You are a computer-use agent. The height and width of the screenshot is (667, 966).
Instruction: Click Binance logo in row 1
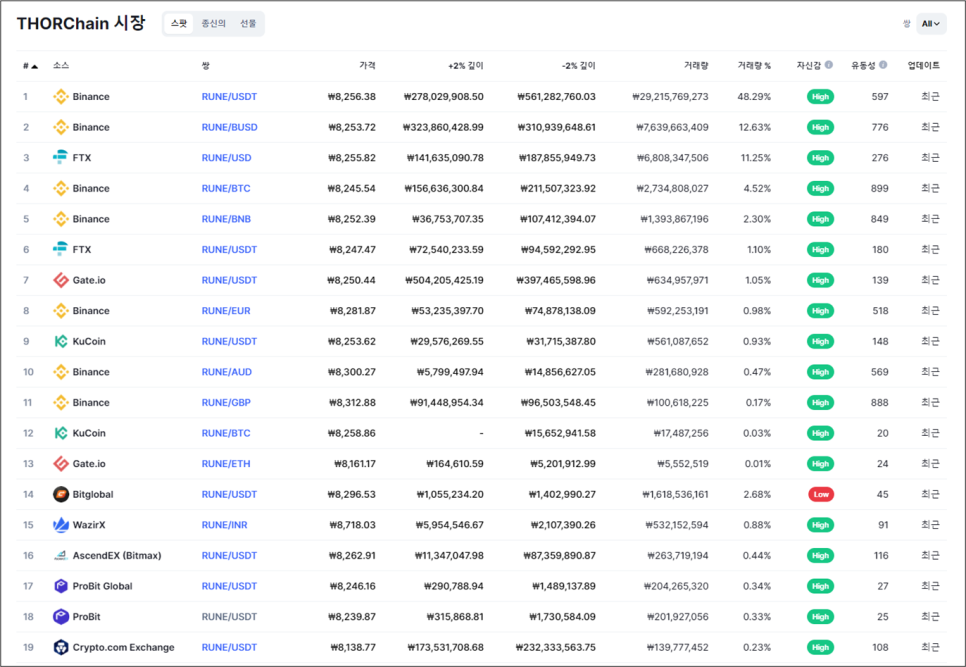[60, 97]
